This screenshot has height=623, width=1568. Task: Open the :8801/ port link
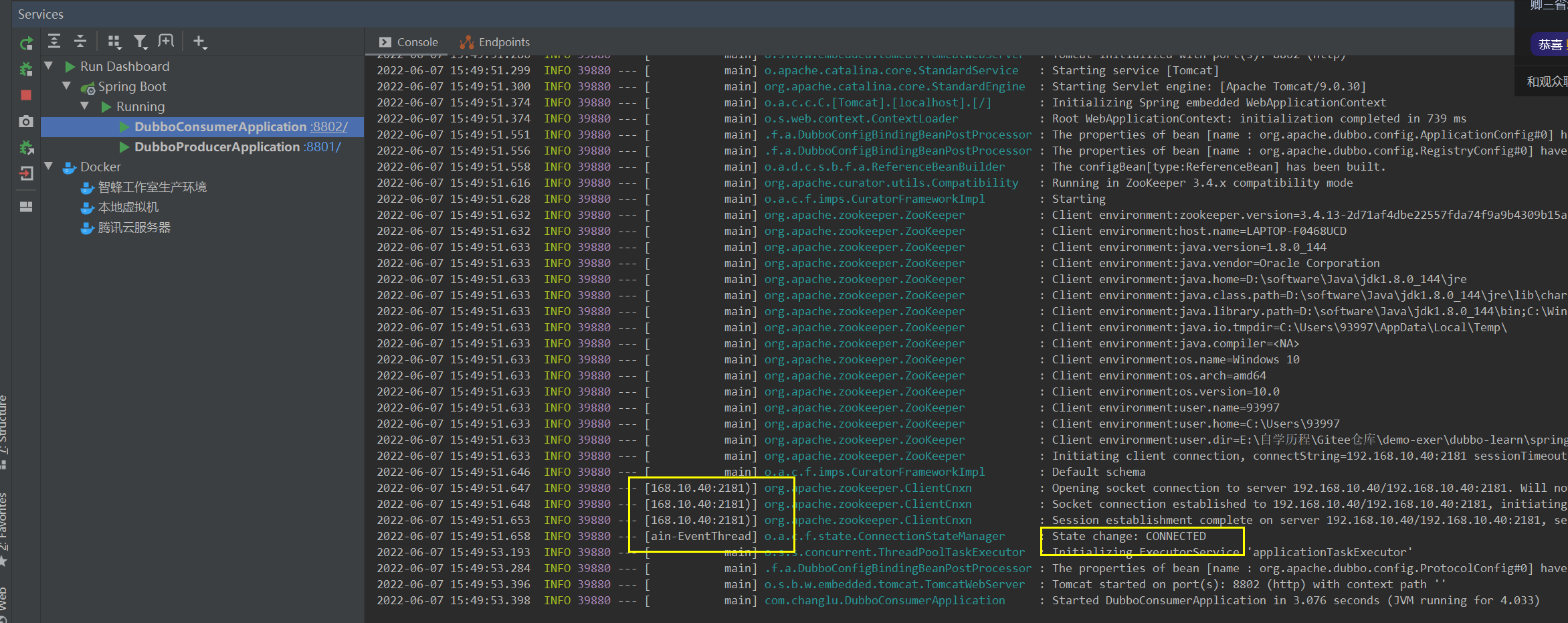pyautogui.click(x=322, y=147)
